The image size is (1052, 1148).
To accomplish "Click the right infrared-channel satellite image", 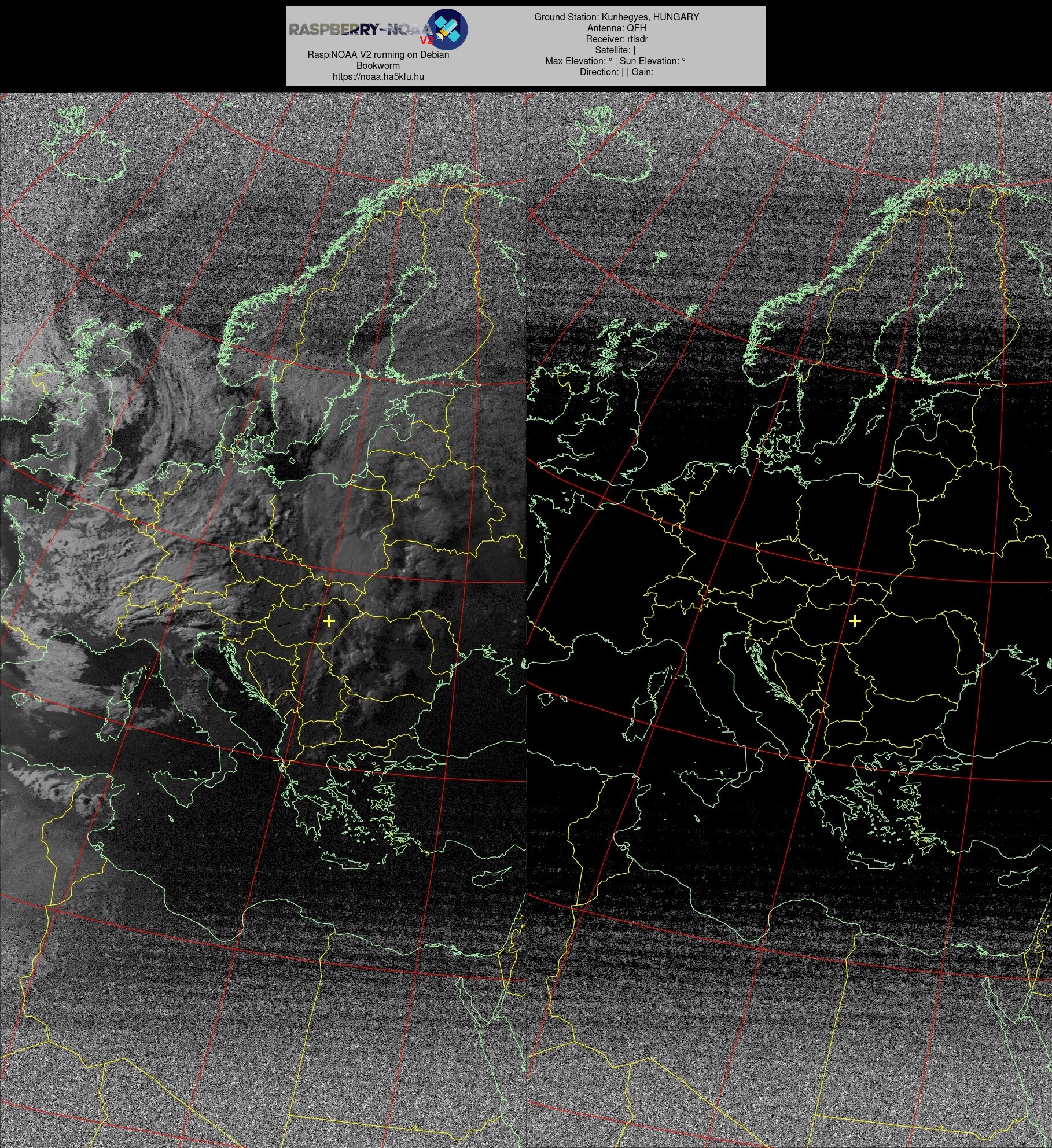I will pyautogui.click(x=789, y=620).
